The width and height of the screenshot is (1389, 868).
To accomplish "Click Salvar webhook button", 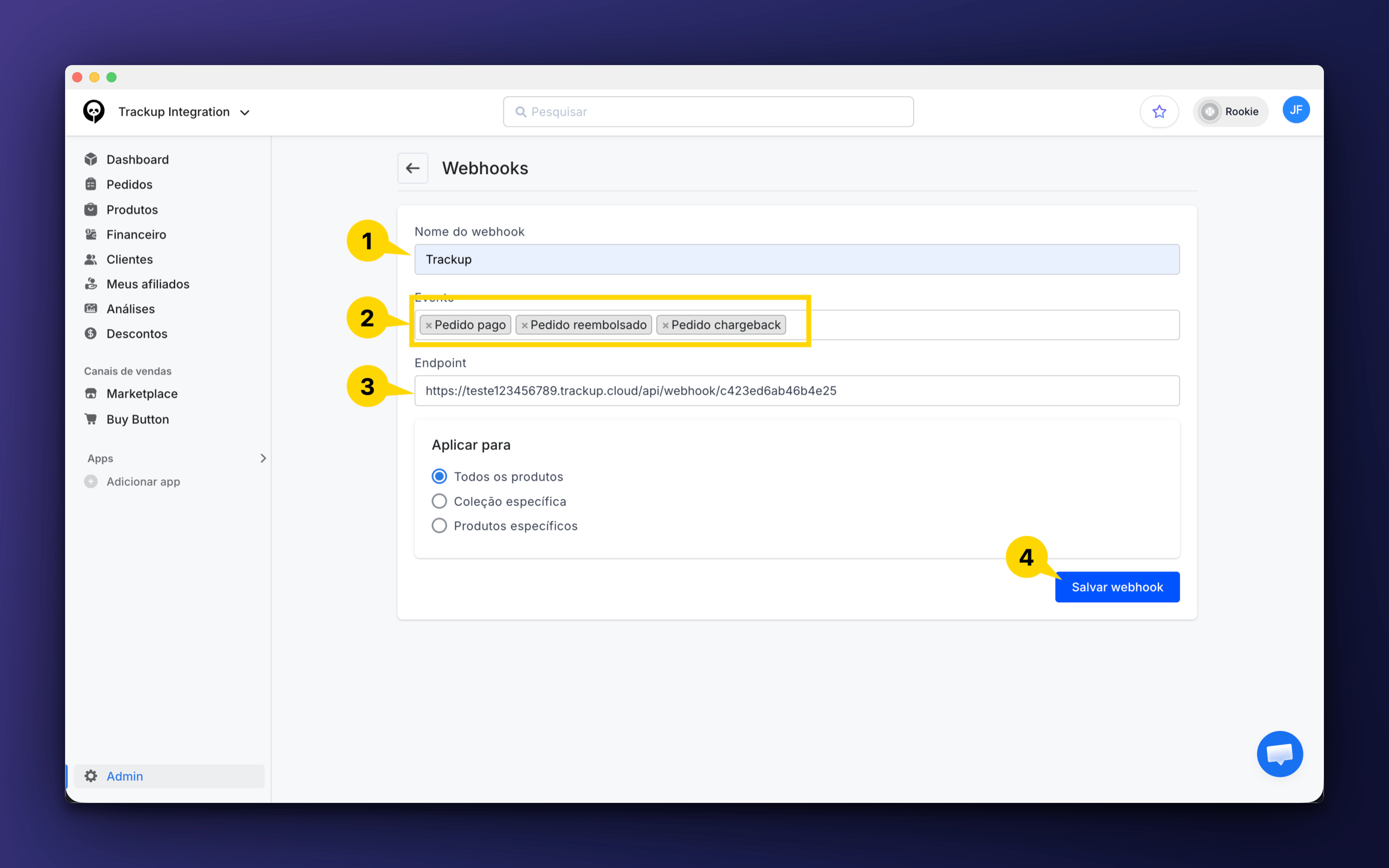I will (1117, 587).
